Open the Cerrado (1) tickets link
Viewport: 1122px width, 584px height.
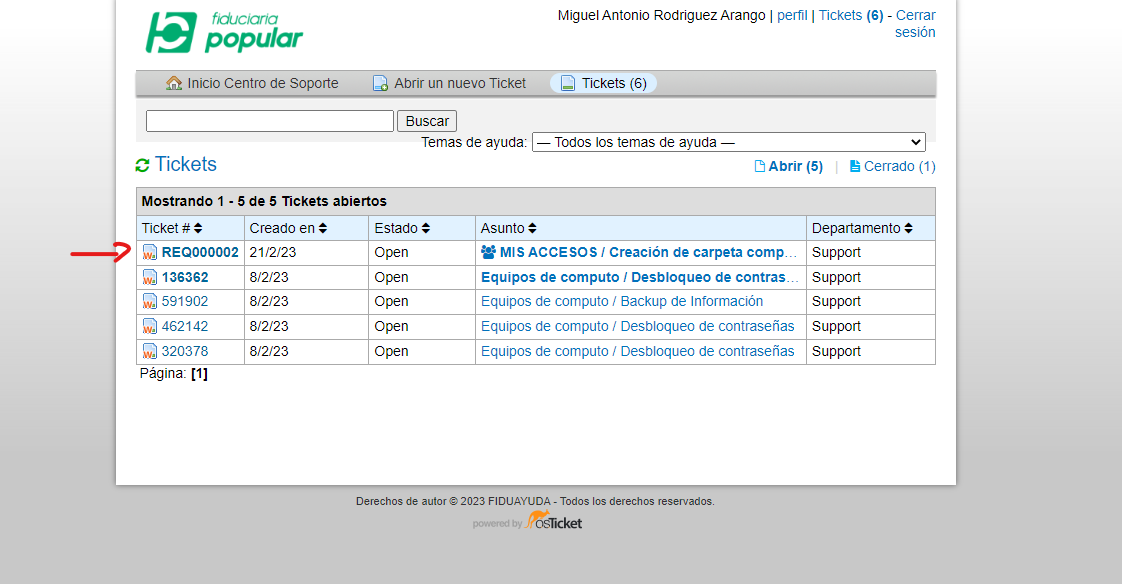click(x=892, y=166)
